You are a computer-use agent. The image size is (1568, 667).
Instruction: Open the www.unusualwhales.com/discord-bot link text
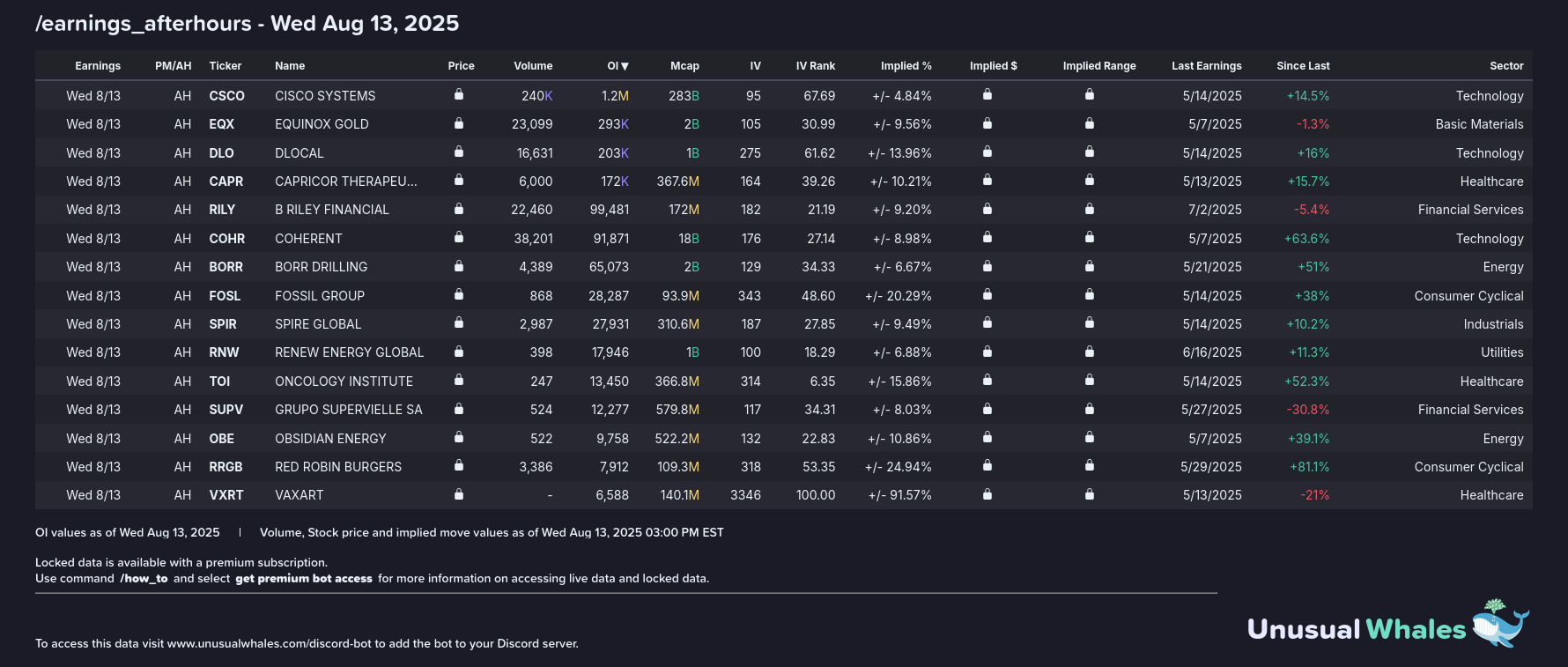(270, 644)
